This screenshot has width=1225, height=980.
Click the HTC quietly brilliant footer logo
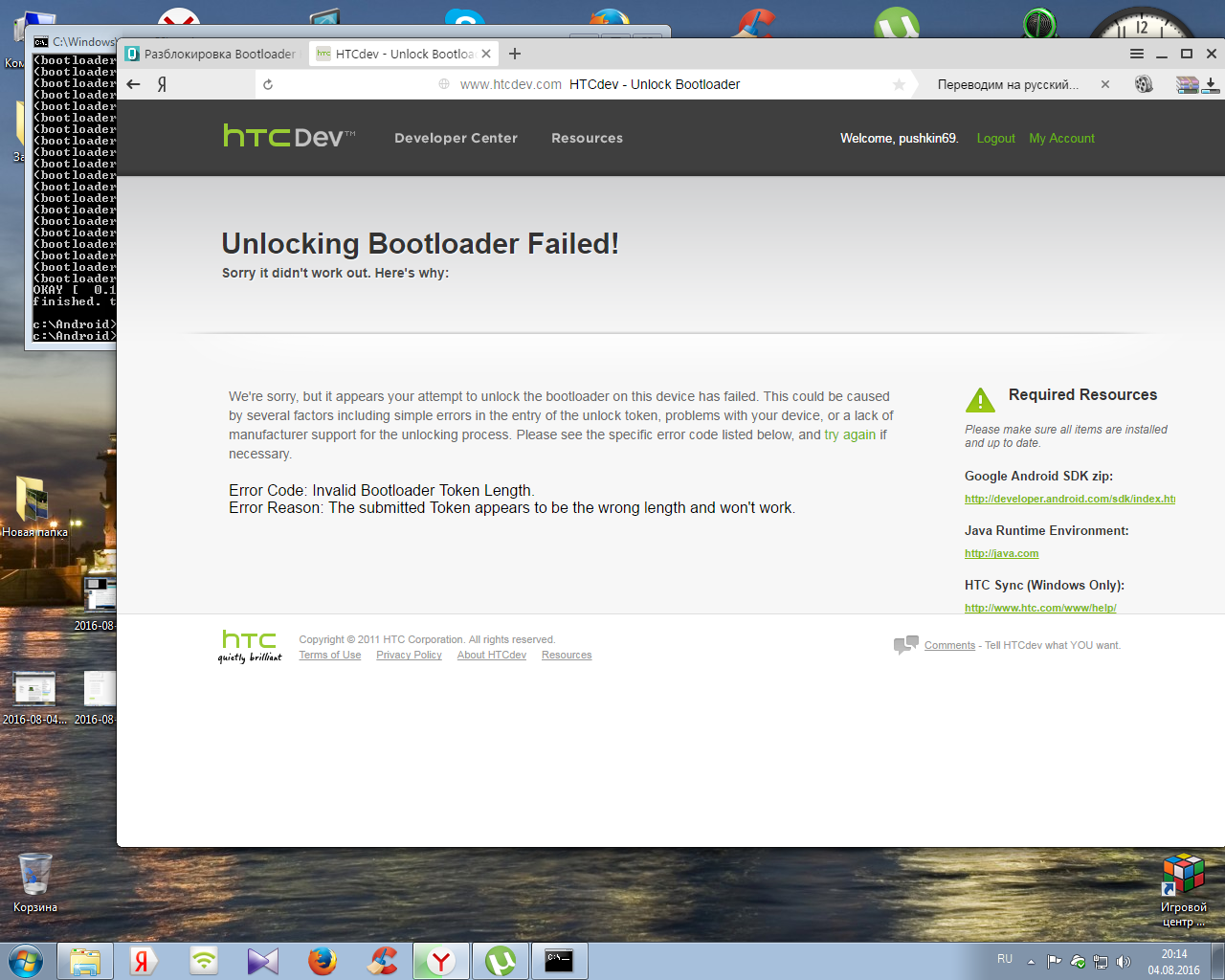click(250, 646)
